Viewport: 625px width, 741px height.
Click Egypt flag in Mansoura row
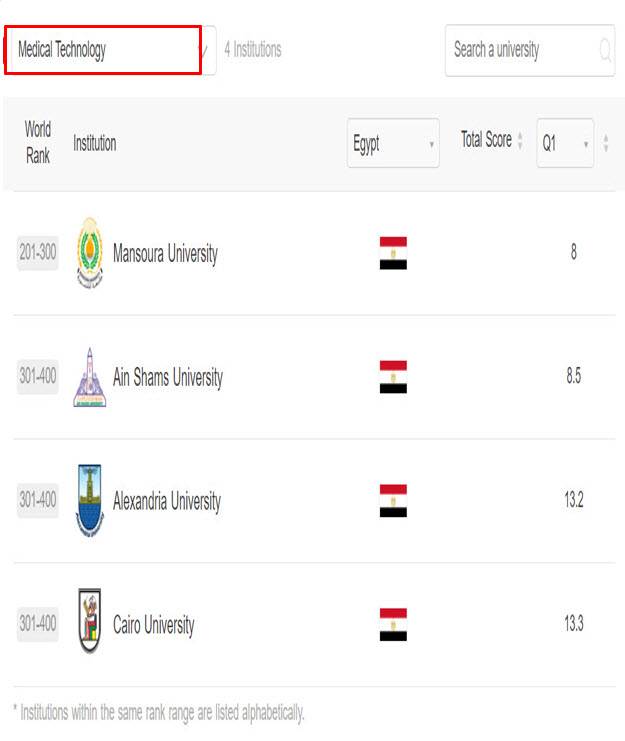point(393,253)
